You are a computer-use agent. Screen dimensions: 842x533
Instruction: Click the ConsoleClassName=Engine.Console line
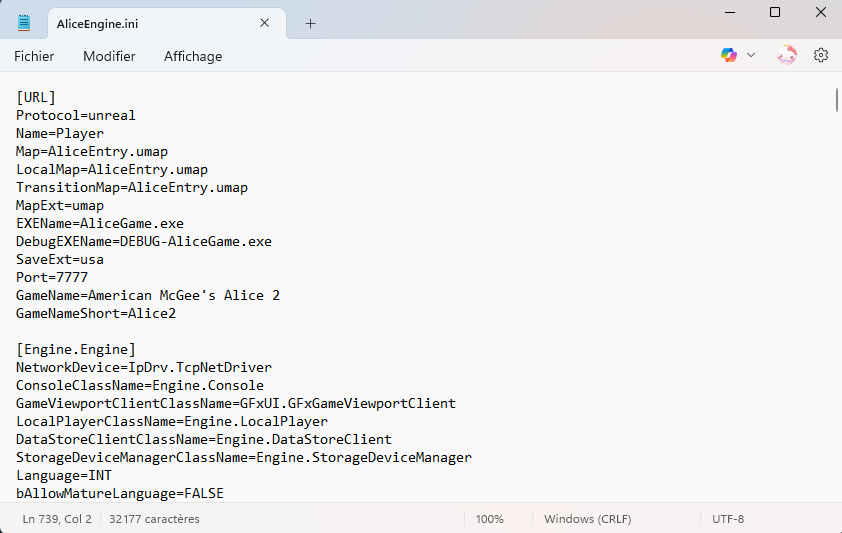pyautogui.click(x=140, y=385)
